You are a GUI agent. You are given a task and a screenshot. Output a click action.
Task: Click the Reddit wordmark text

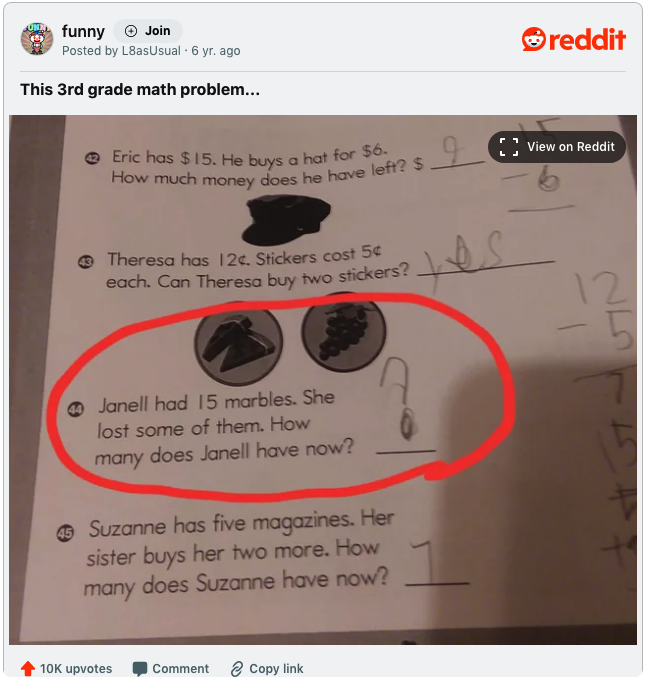coord(587,40)
